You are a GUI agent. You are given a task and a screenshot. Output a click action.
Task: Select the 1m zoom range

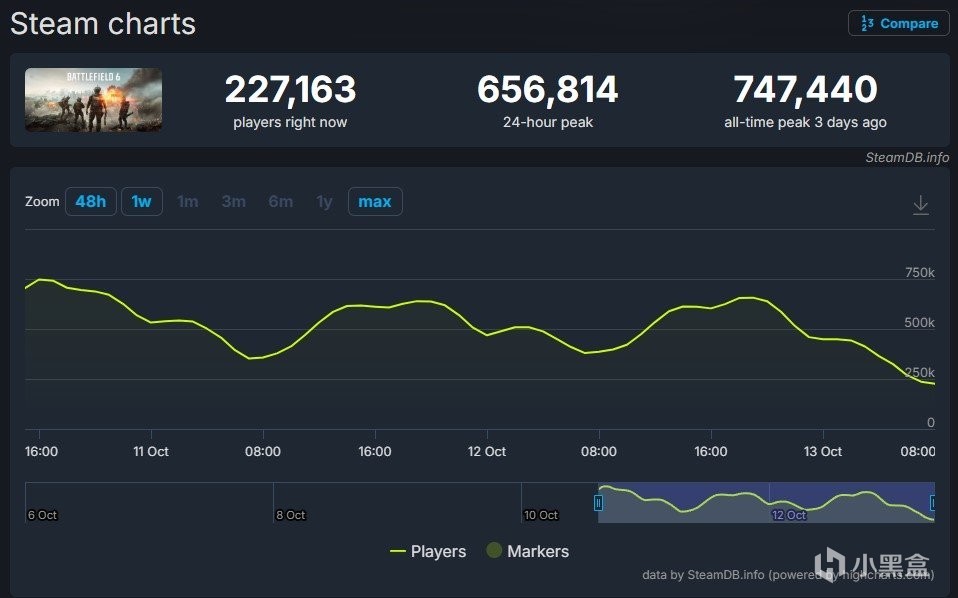tap(188, 202)
